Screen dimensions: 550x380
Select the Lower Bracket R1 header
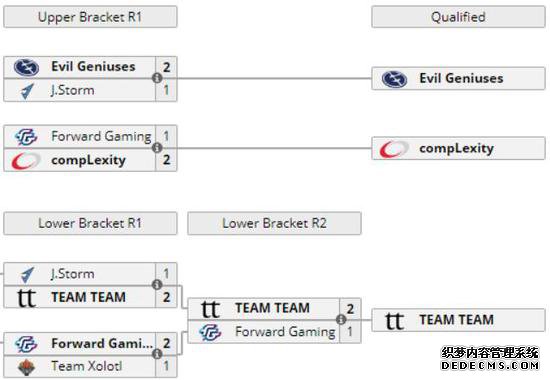(90, 223)
